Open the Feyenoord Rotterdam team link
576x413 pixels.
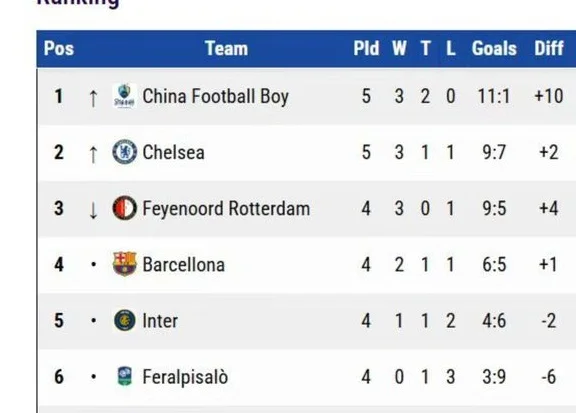[x=226, y=208]
